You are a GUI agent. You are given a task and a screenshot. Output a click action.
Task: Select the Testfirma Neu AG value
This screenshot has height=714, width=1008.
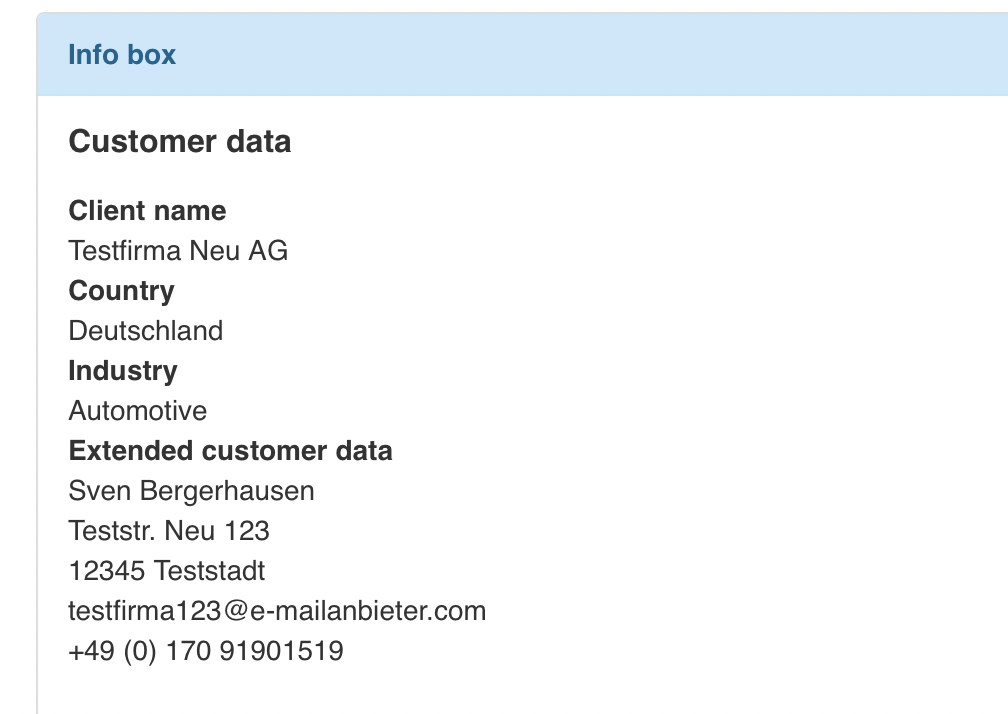point(178,250)
